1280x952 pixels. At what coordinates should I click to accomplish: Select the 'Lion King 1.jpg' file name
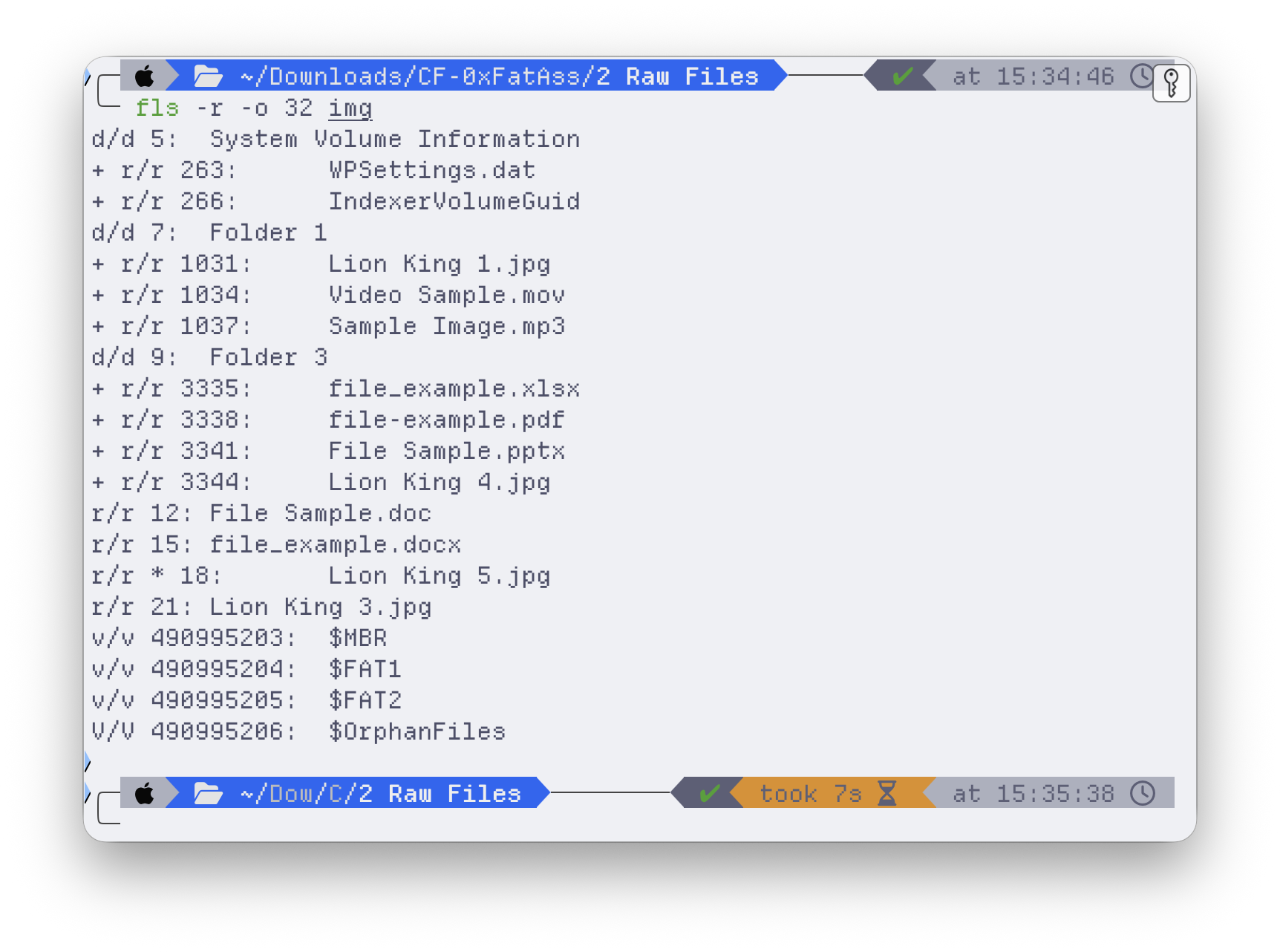[439, 264]
